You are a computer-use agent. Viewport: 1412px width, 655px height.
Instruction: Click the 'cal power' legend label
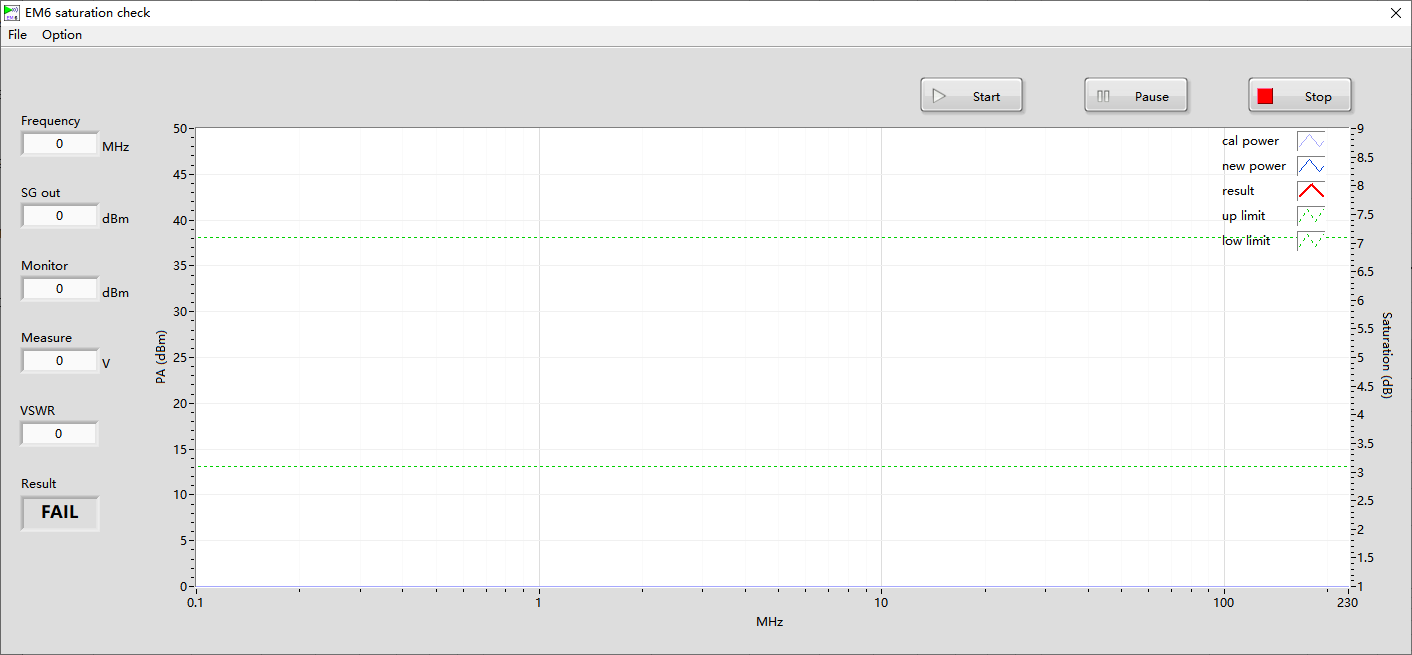tap(1250, 141)
